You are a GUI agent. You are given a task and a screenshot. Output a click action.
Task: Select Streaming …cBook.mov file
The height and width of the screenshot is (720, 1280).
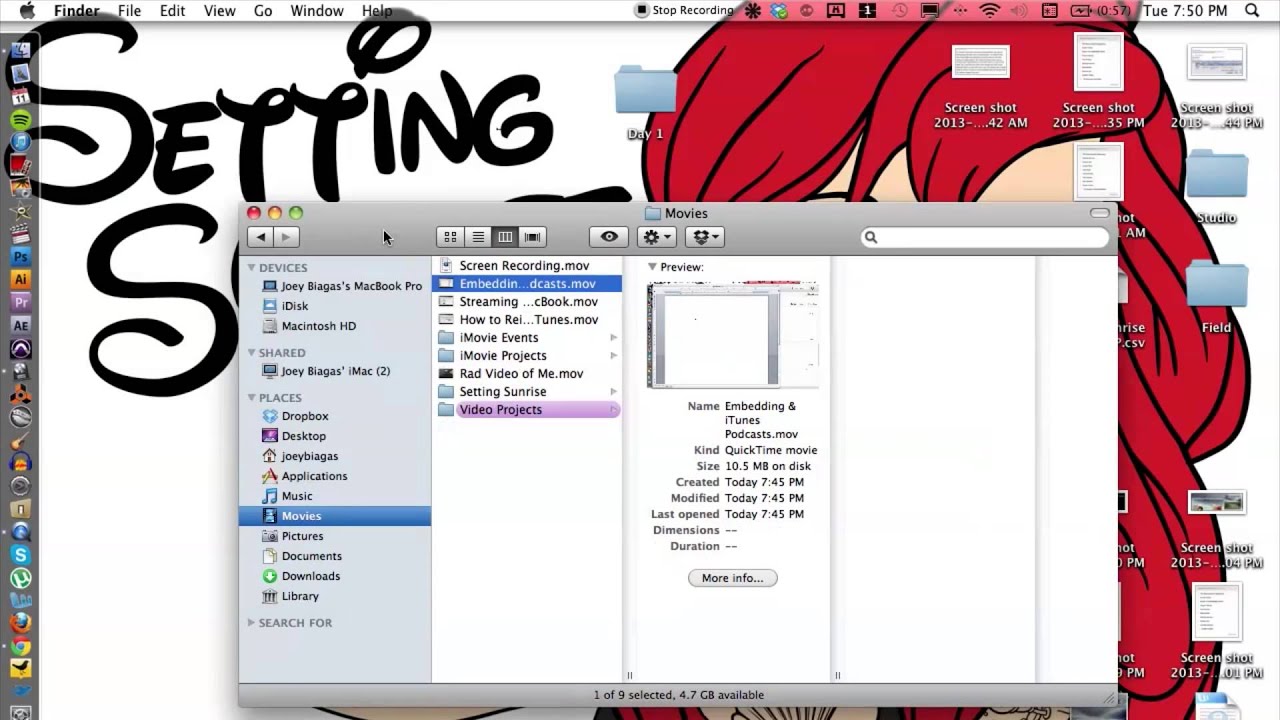[x=527, y=302]
